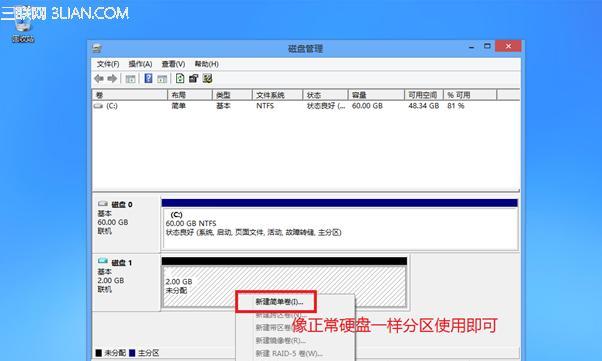Open the 帮助(H) menu
The height and width of the screenshot is (361, 602).
[207, 64]
